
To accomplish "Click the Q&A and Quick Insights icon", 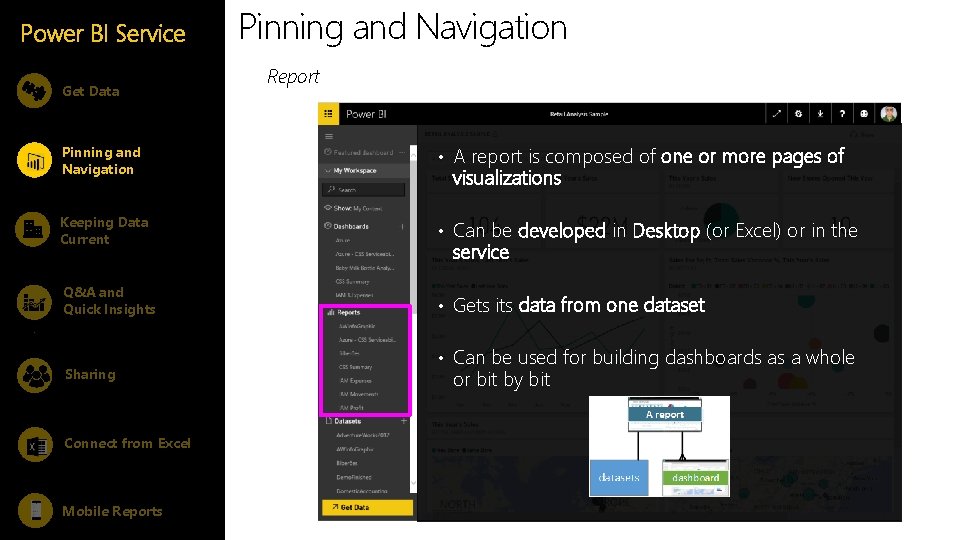I will (34, 302).
